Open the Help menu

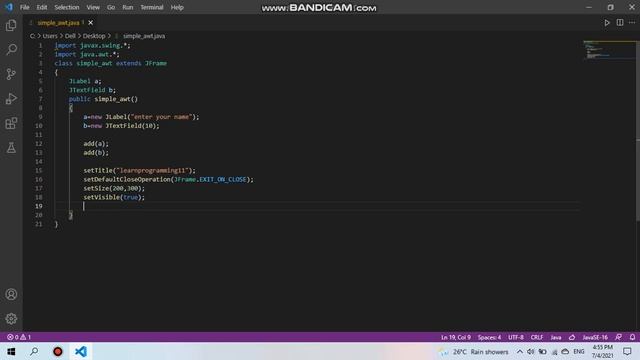coord(177,7)
